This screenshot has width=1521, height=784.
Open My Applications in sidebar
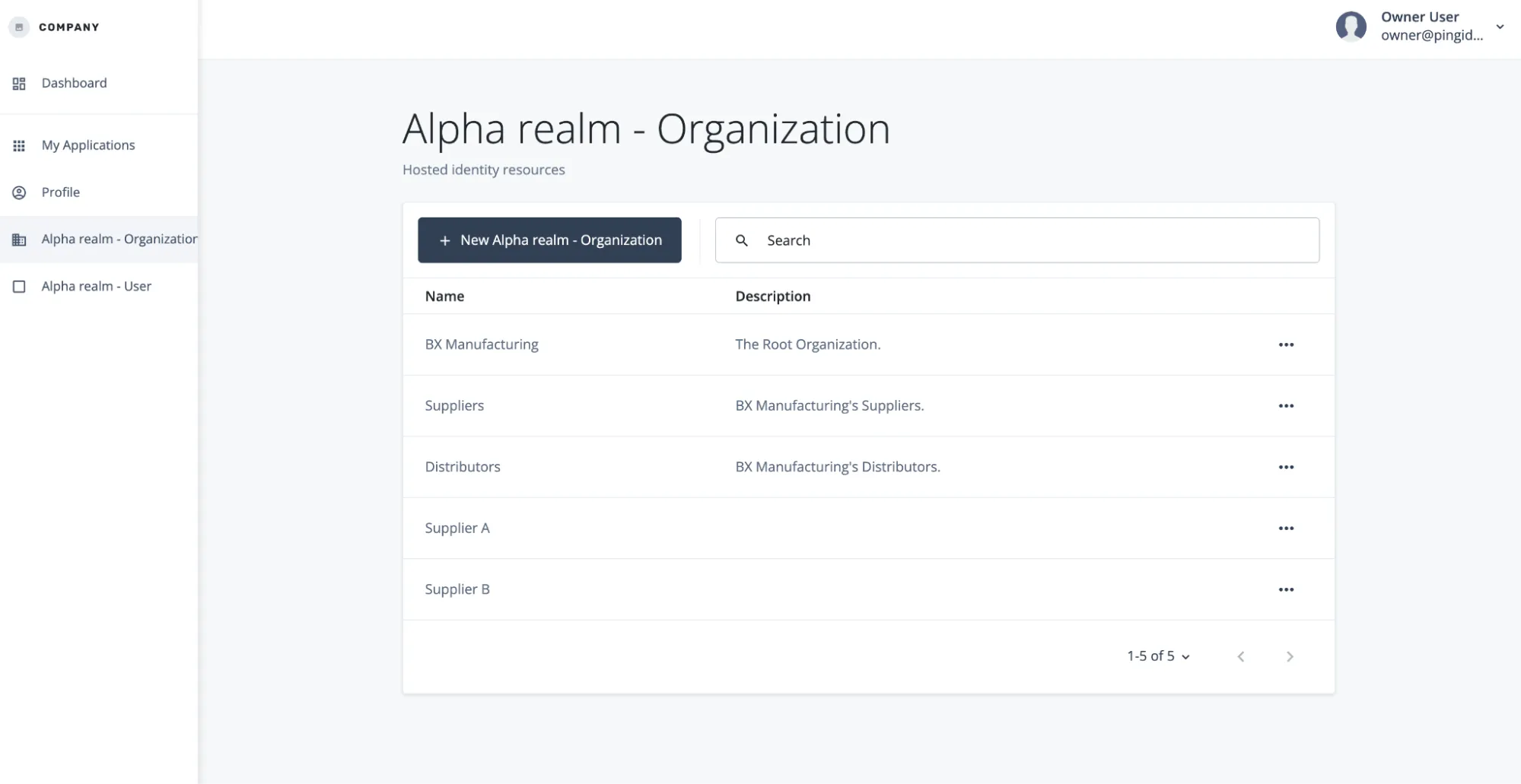(x=99, y=145)
